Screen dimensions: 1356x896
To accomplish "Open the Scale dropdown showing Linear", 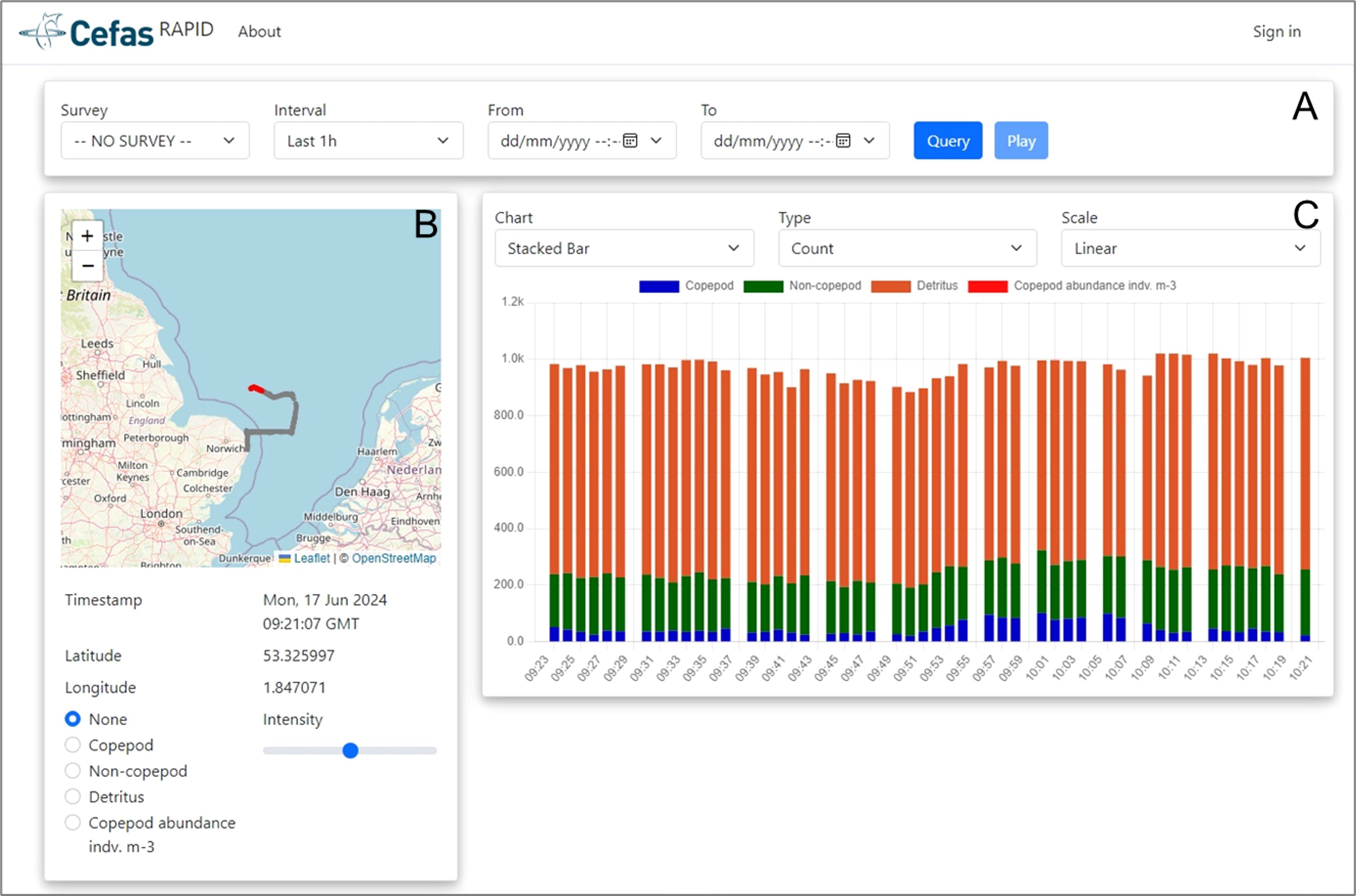I will [x=1191, y=248].
